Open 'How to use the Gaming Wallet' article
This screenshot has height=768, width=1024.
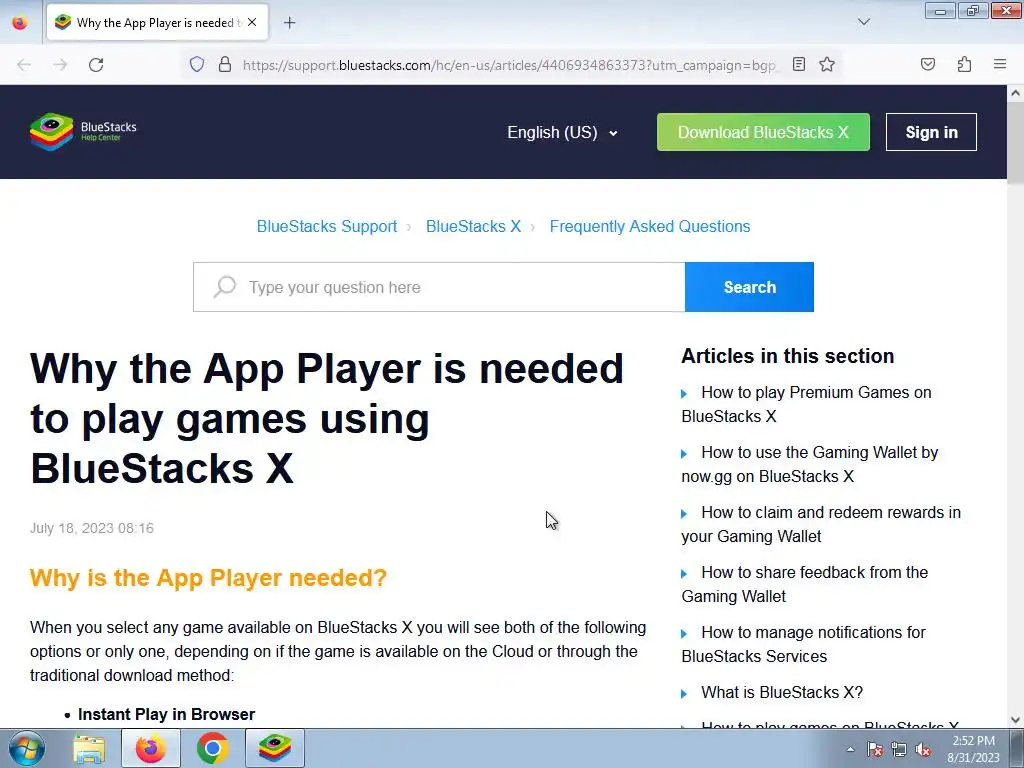point(810,464)
